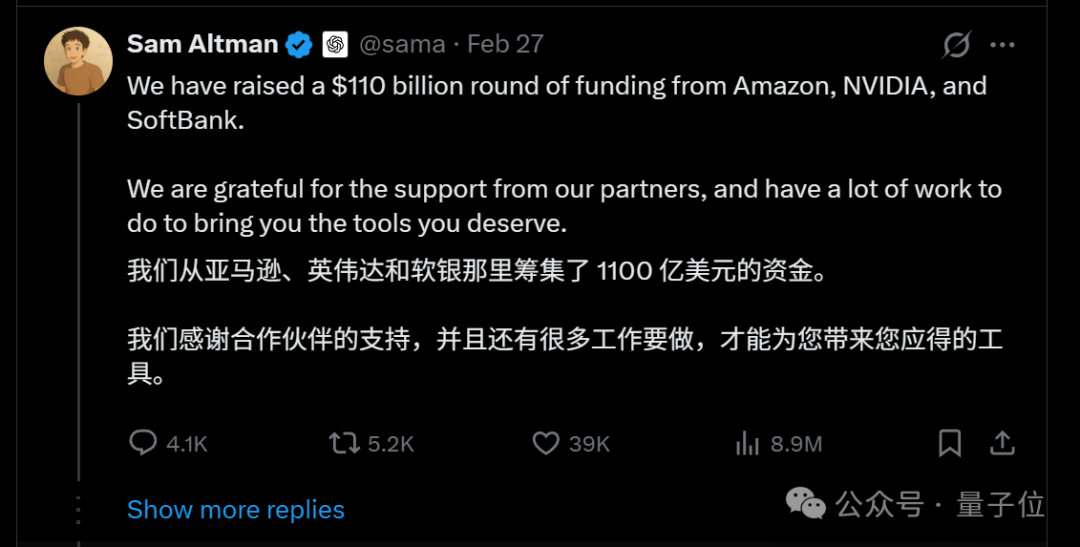Click the blue verified checkmark badge
The height and width of the screenshot is (547, 1080).
point(299,45)
